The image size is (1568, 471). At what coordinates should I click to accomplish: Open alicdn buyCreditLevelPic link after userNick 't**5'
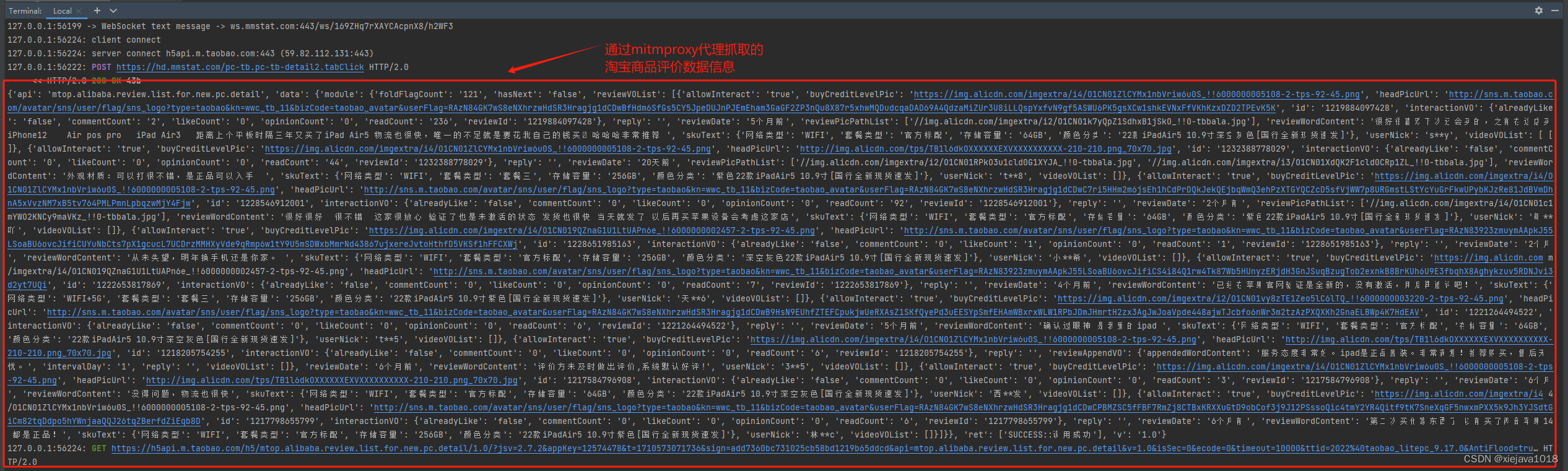973,339
